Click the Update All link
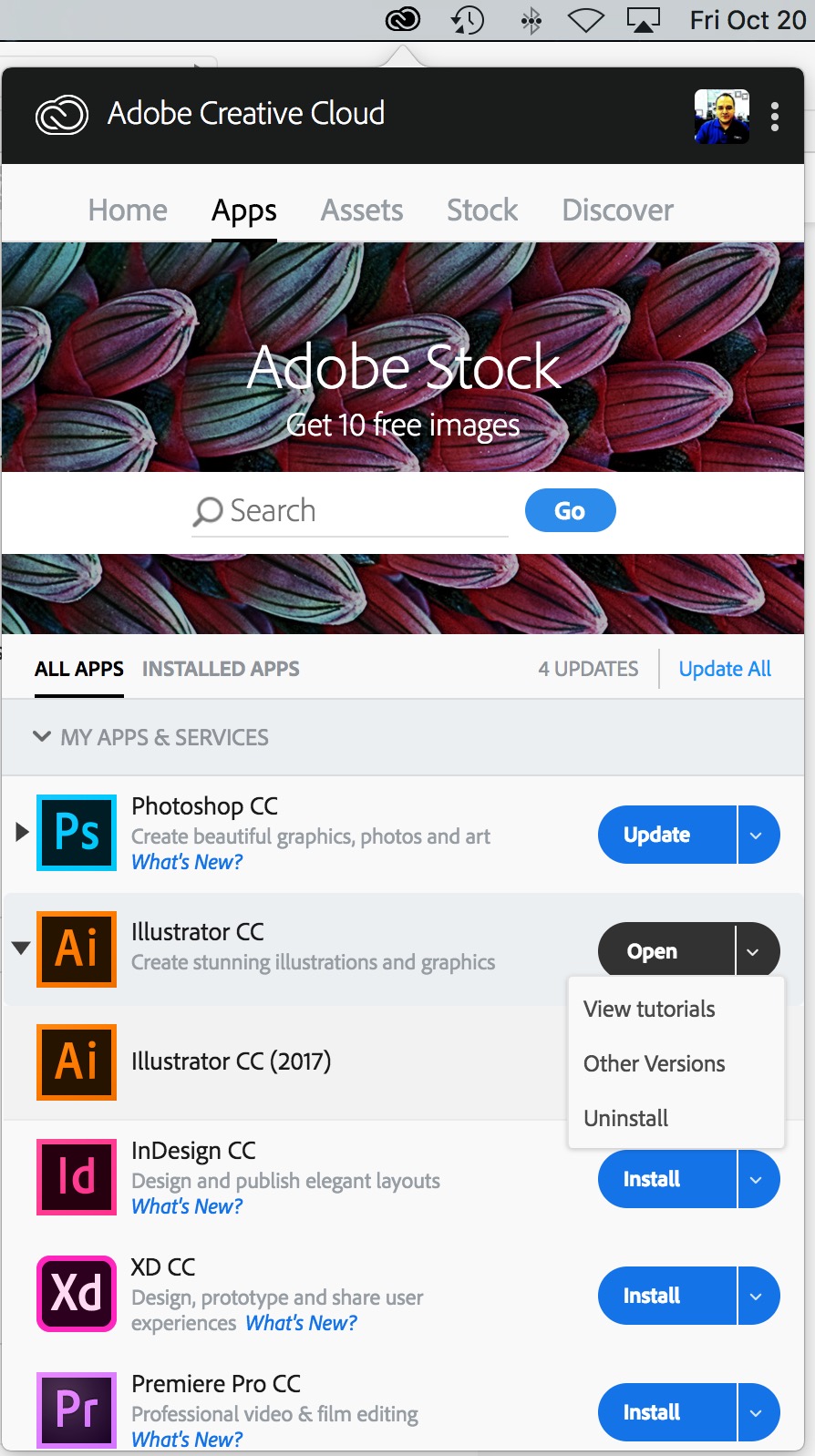Screen dimensions: 815x1456 tap(725, 669)
